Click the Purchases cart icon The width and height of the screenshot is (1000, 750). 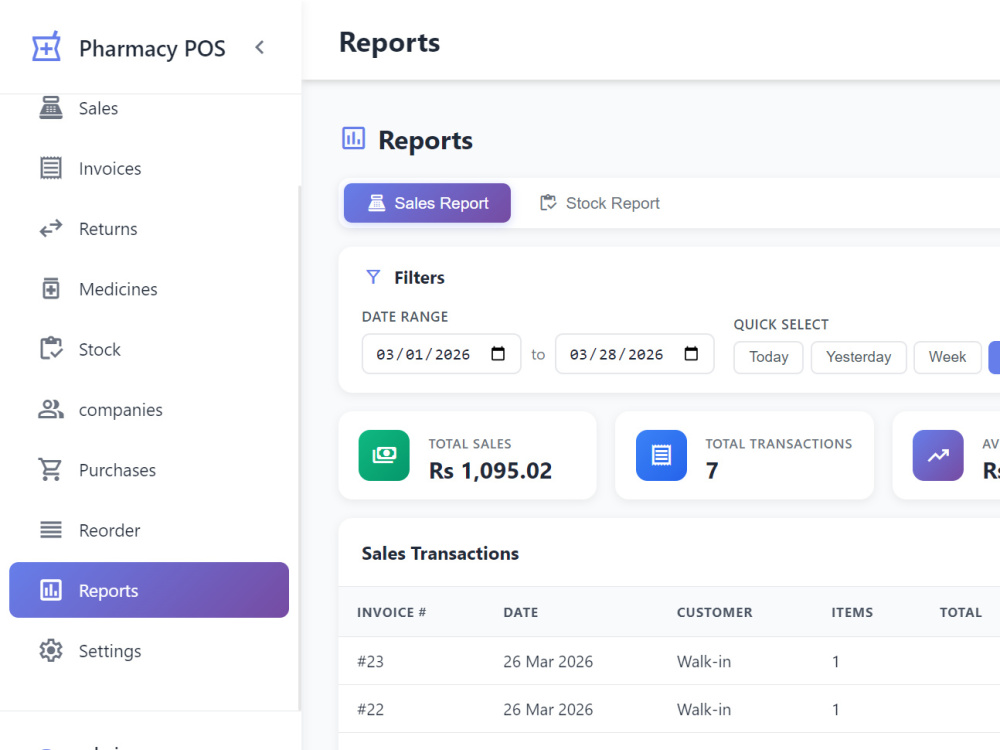click(x=50, y=470)
